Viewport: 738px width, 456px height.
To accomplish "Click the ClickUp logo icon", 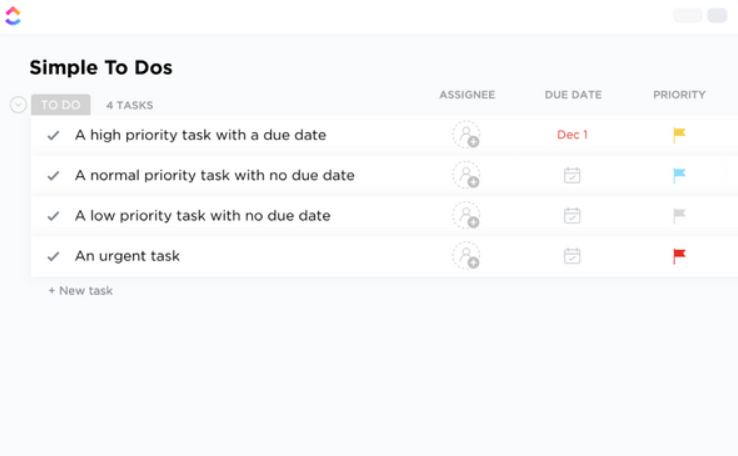I will [x=13, y=16].
